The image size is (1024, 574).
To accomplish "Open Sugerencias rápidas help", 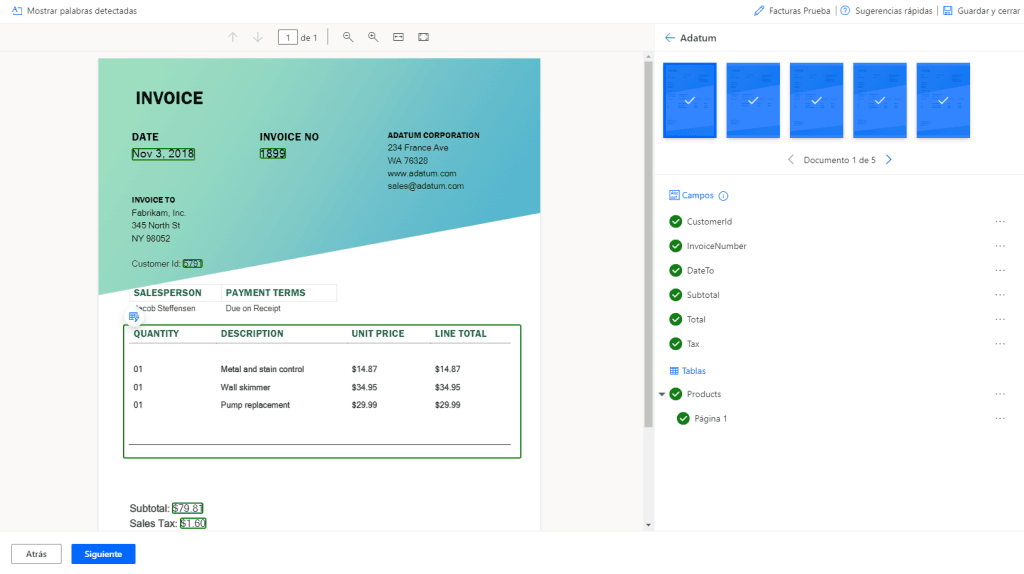I will click(x=886, y=10).
